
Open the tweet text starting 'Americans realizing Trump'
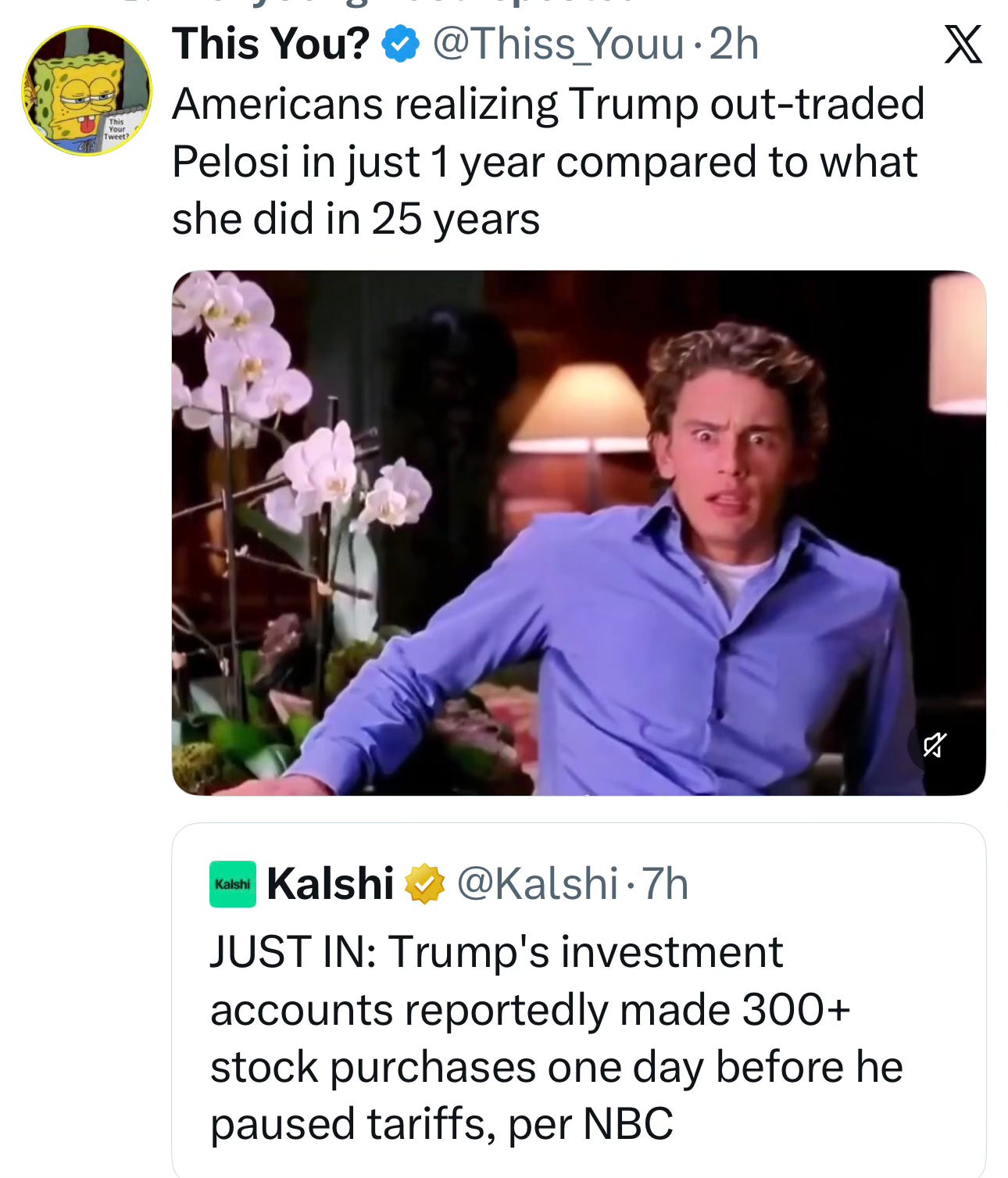[x=548, y=161]
